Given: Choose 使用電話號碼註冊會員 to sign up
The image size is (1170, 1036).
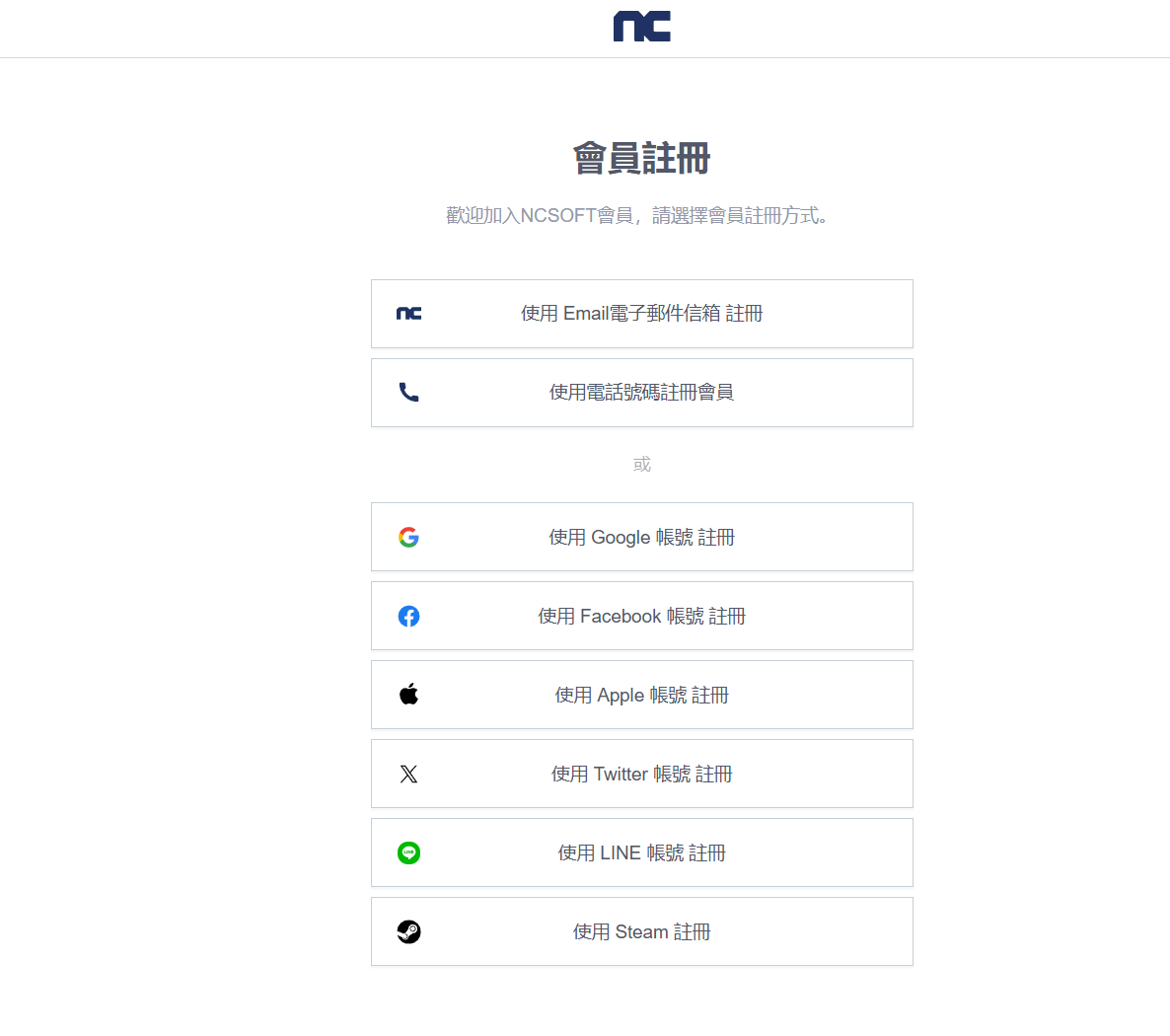Looking at the screenshot, I should (x=641, y=393).
